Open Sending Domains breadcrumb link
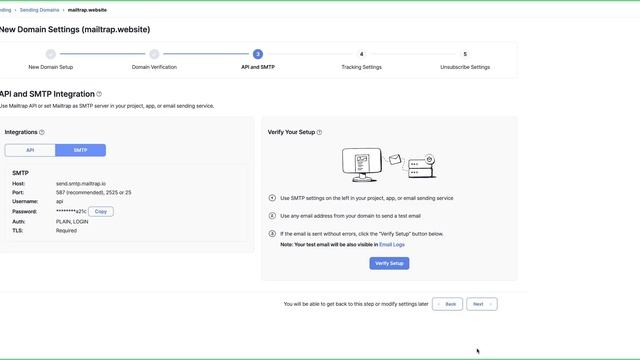This screenshot has width=640, height=360. point(39,10)
